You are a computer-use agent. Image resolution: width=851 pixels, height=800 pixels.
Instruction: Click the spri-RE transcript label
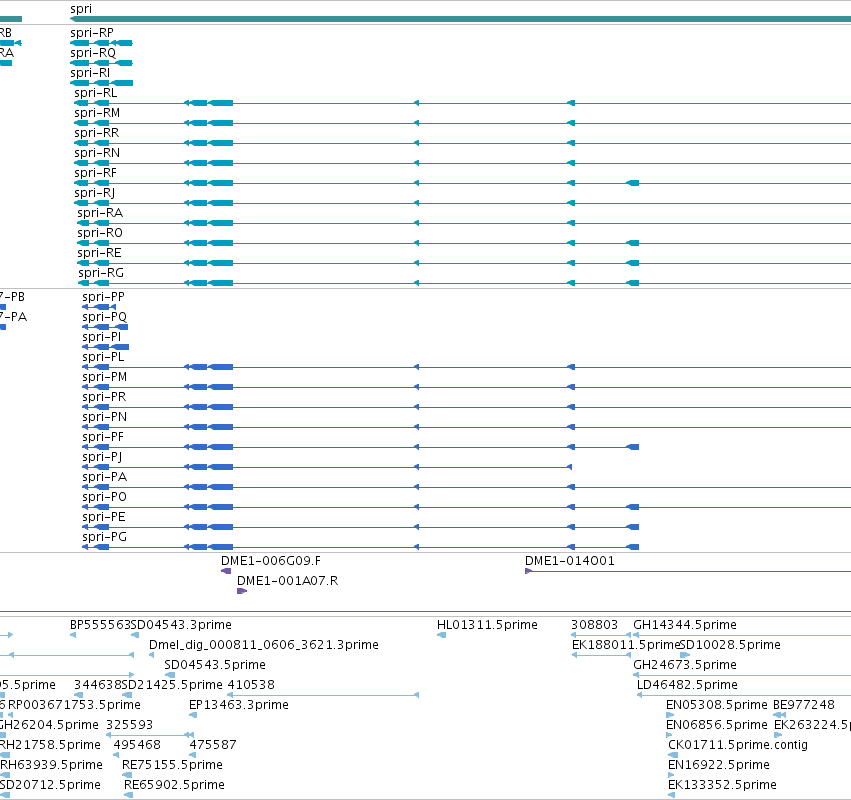pyautogui.click(x=99, y=253)
